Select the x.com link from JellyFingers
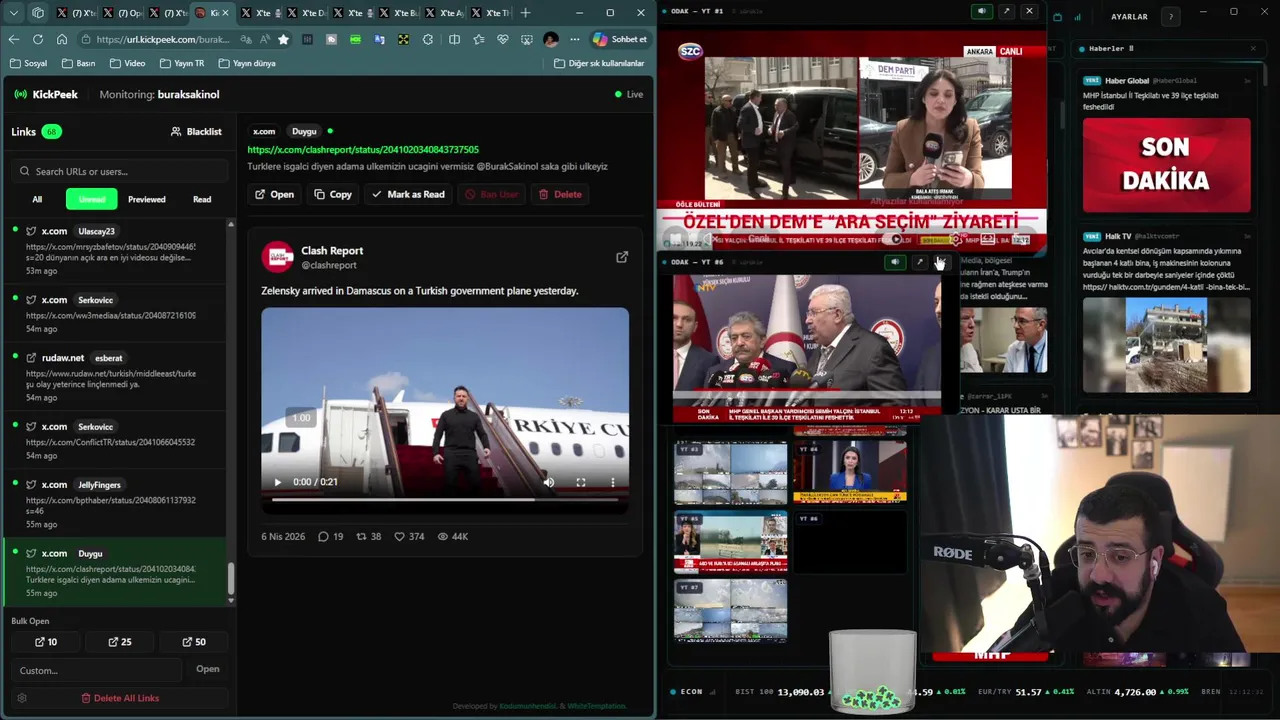This screenshot has height=720, width=1280. click(115, 503)
